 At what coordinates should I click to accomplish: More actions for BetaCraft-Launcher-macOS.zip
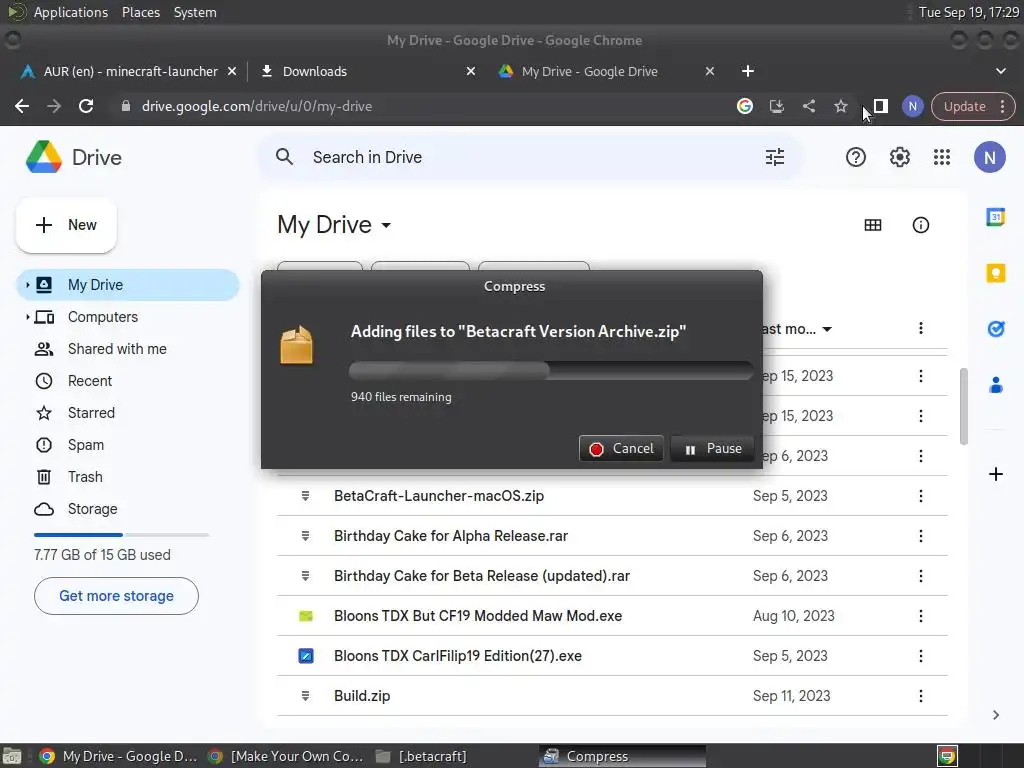tap(920, 496)
